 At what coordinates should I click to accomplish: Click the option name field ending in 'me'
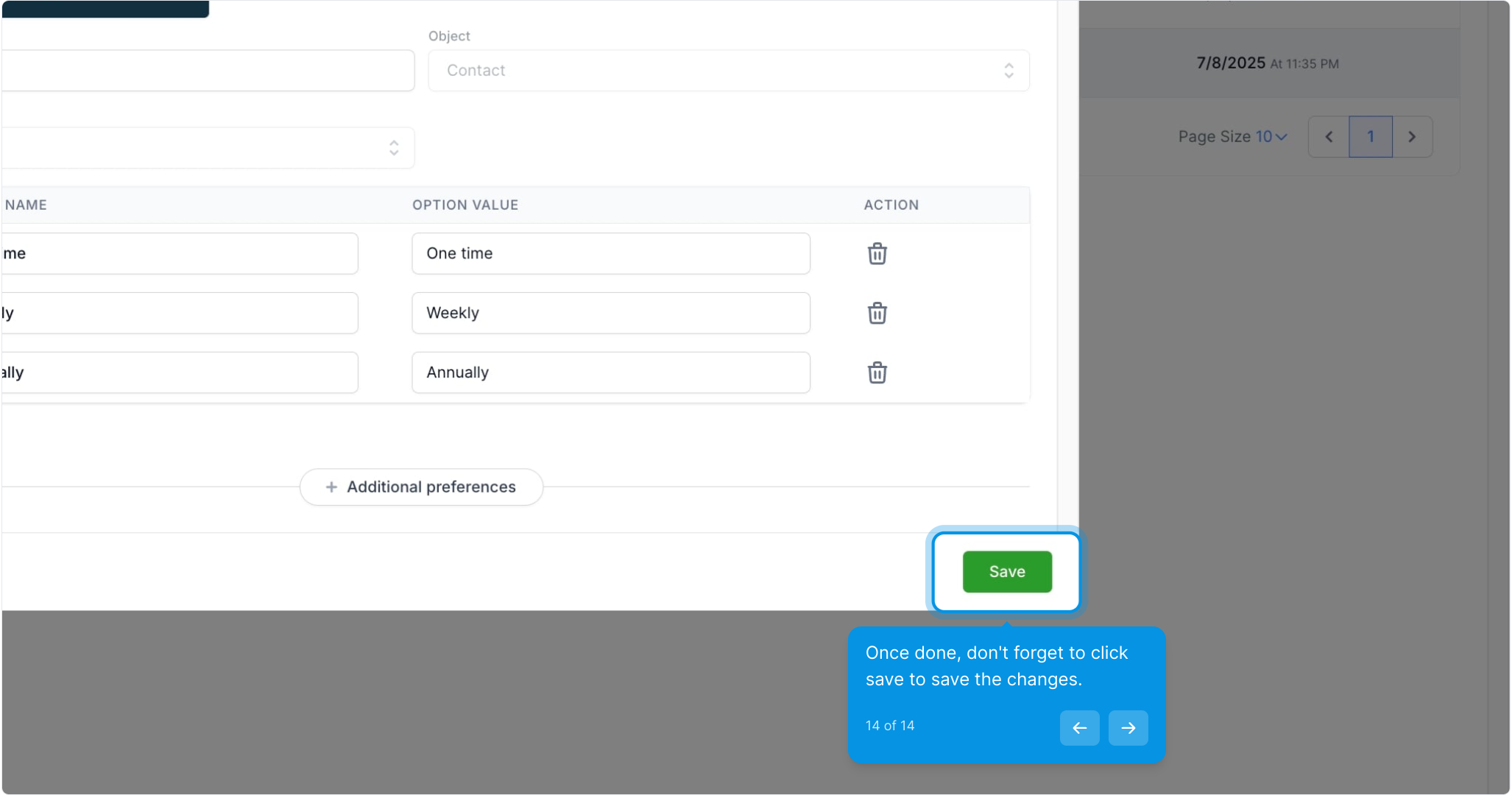pos(179,254)
